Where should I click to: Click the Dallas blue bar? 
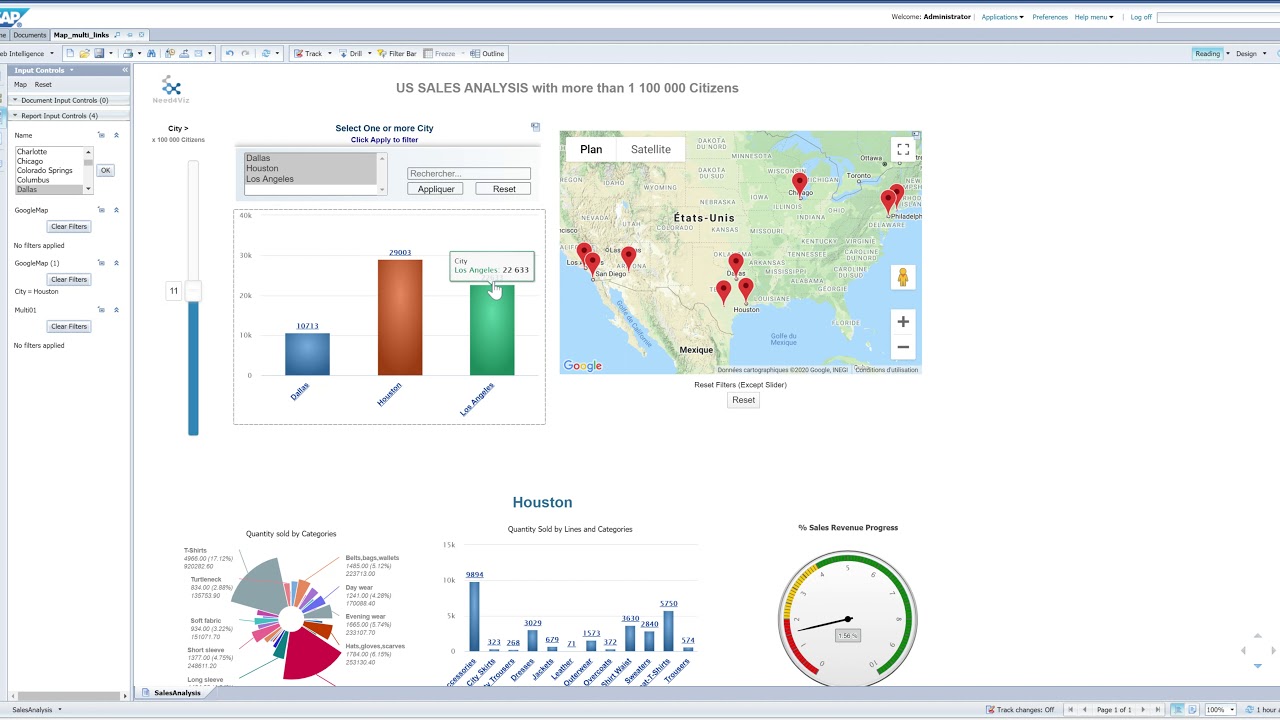(x=307, y=354)
